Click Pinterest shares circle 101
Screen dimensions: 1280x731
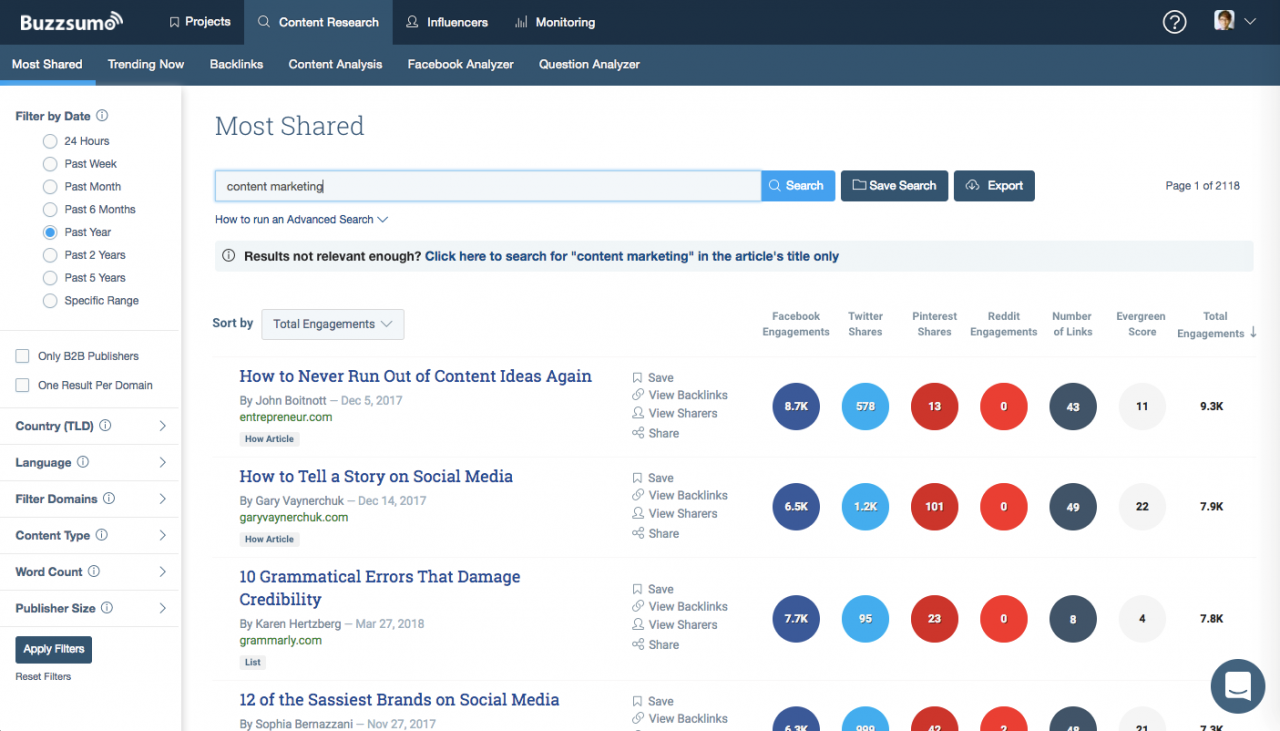tap(934, 507)
